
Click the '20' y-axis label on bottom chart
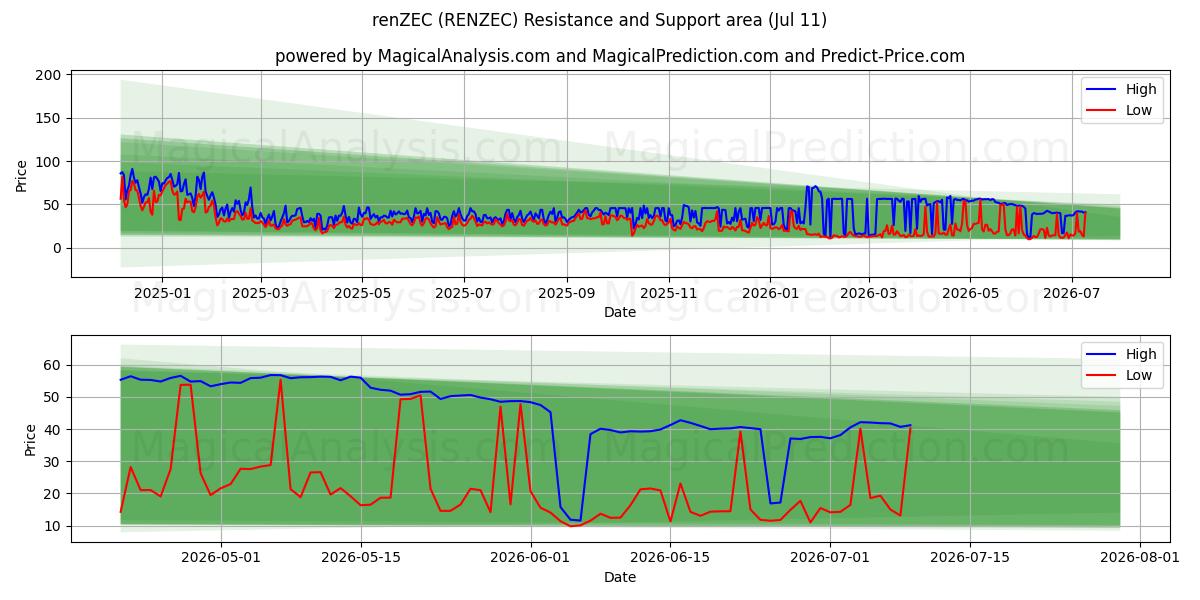pos(54,494)
